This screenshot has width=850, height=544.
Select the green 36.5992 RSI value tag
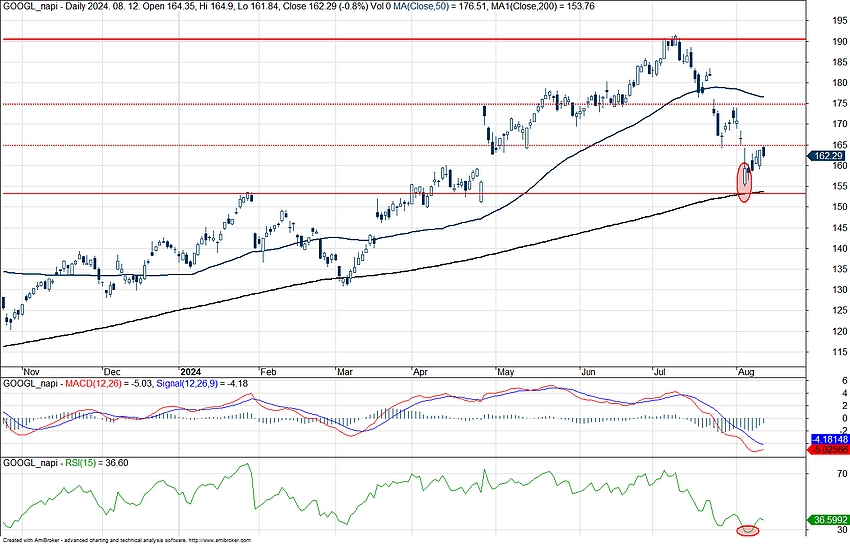coord(828,520)
